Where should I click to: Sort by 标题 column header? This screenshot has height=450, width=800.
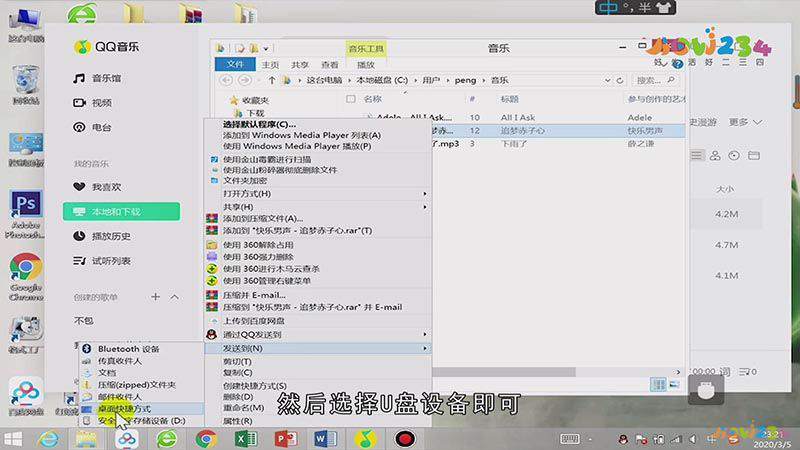(x=509, y=99)
